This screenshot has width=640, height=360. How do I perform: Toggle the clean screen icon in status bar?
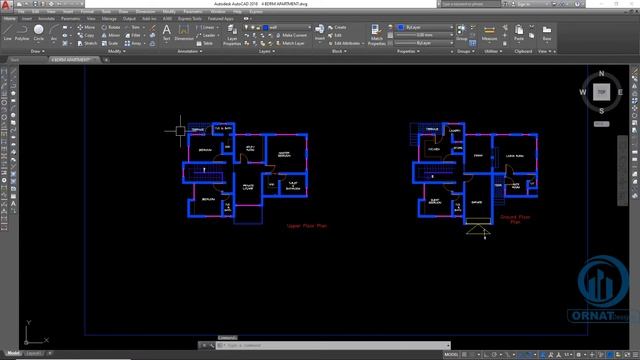click(x=628, y=355)
